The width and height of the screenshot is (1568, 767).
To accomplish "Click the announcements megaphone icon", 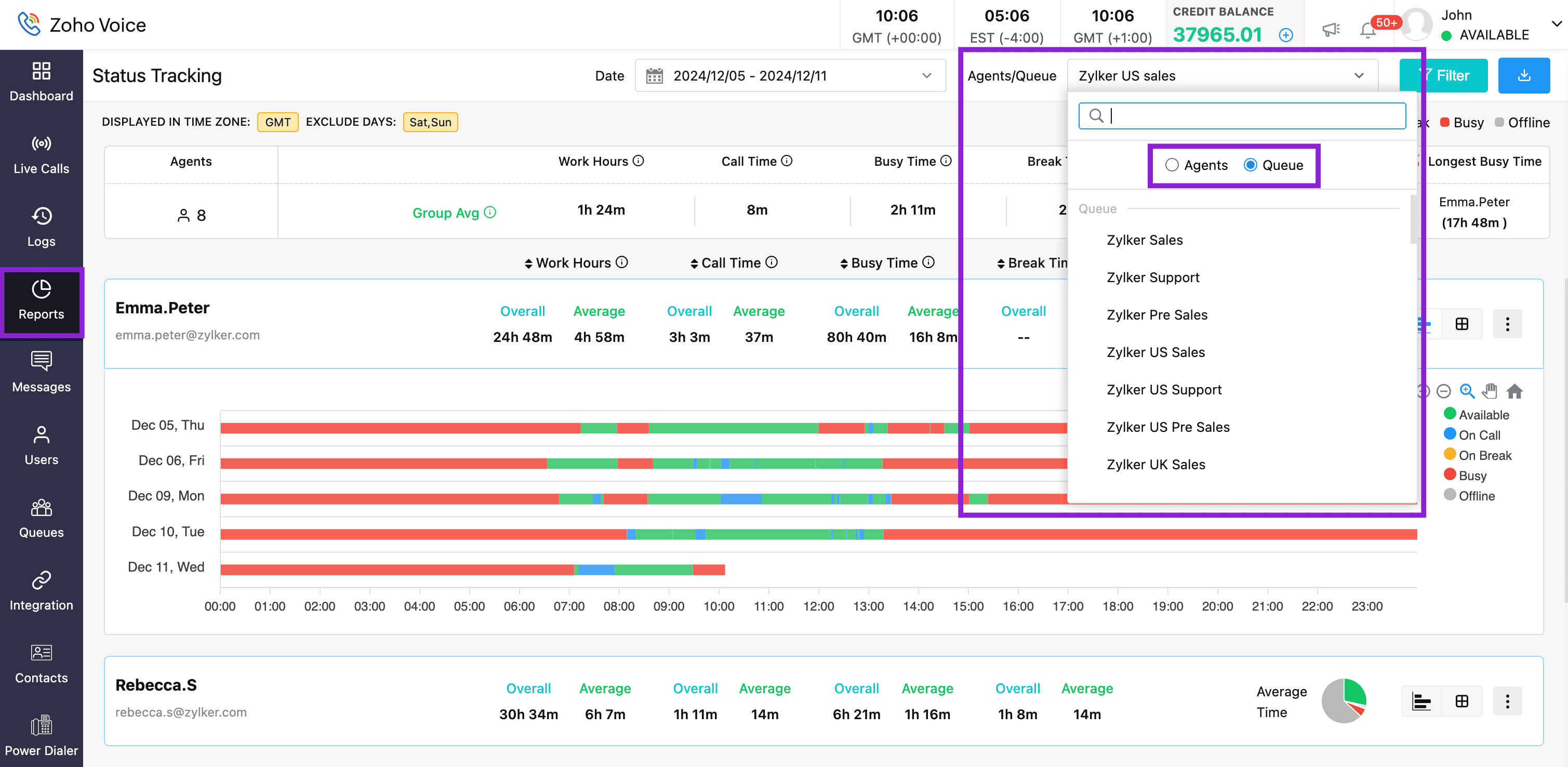I will tap(1331, 29).
